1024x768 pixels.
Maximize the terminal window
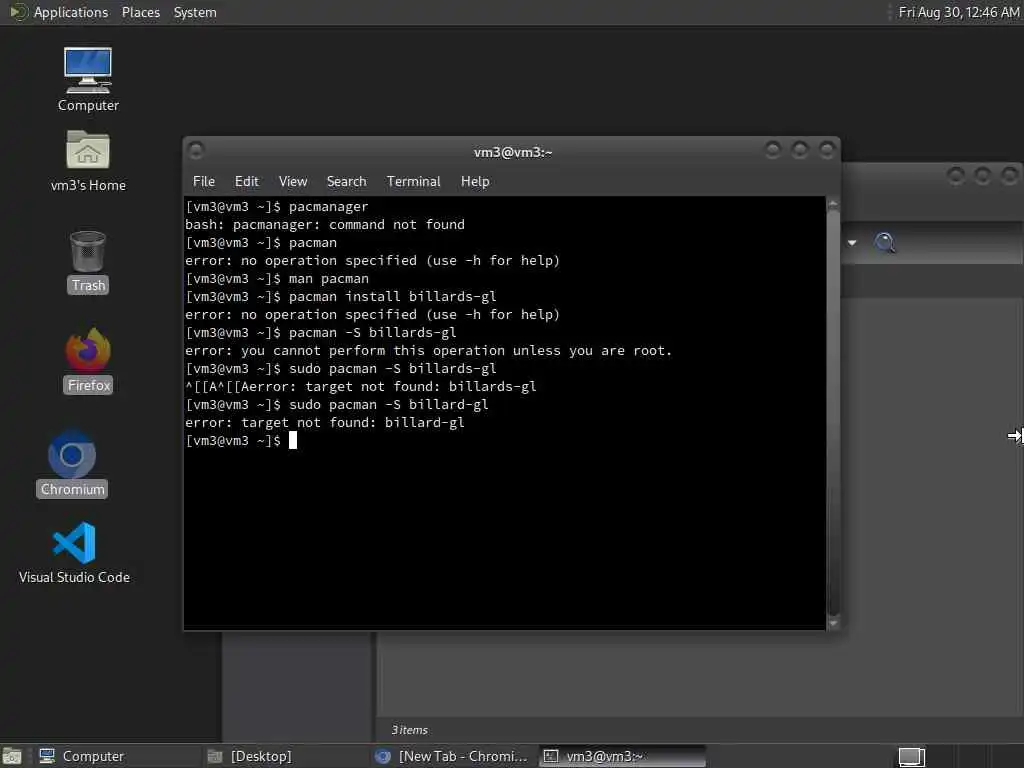[799, 151]
